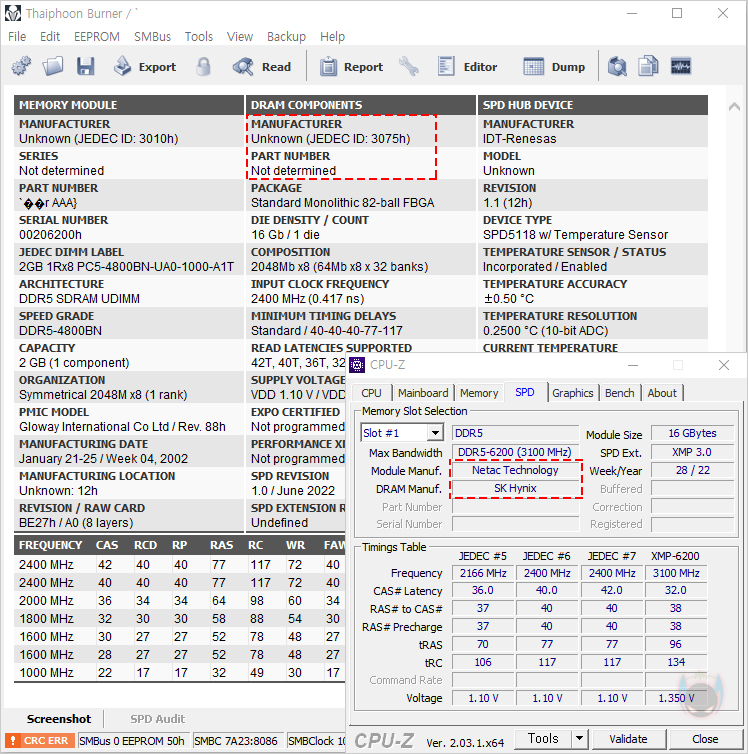Click the DRAM COMPONENTS section header
Screen dimensions: 748x754
point(361,105)
